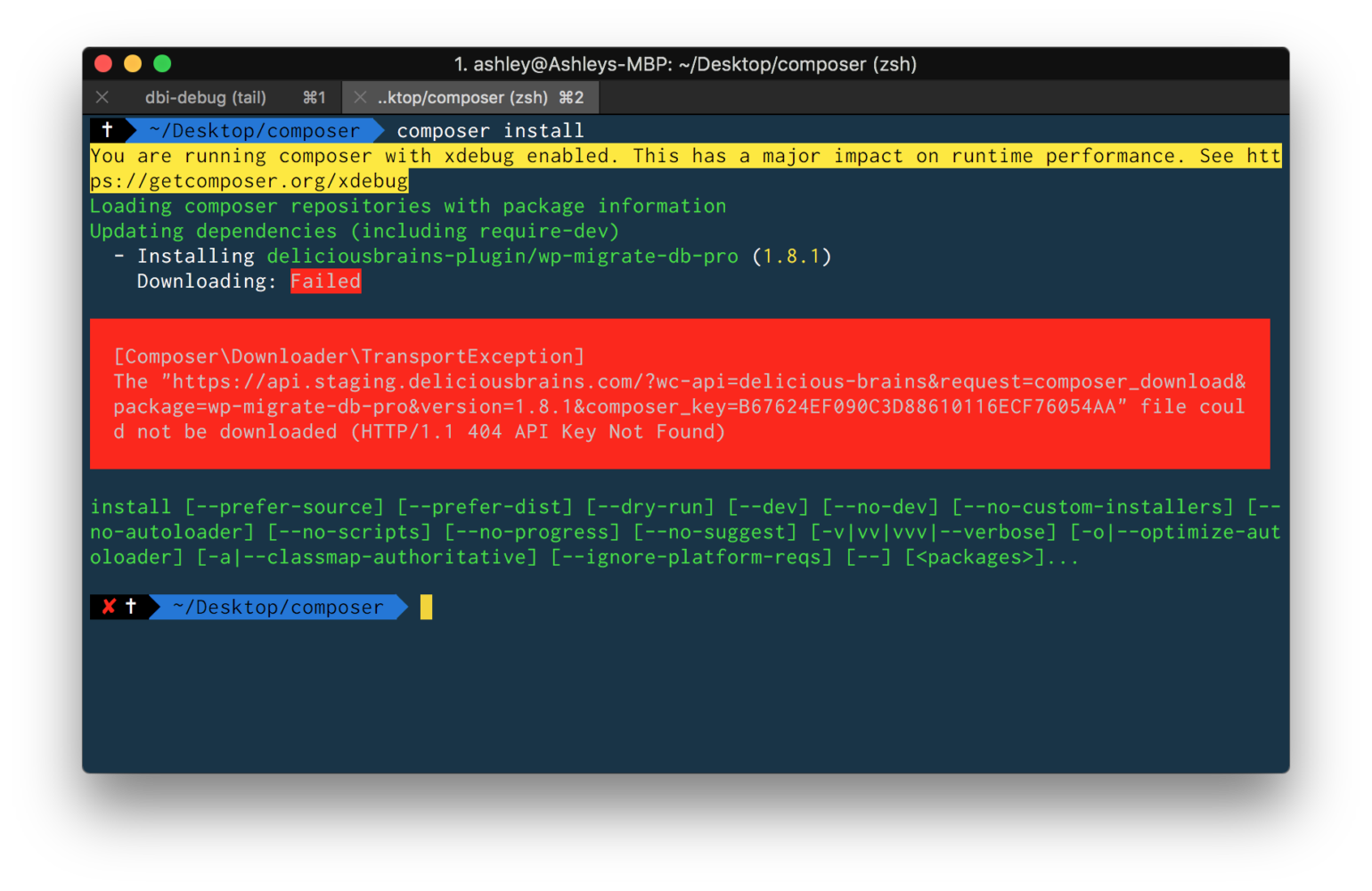The width and height of the screenshot is (1372, 891).
Task: Click 'Loading composer repositories with package information'
Action: pos(408,206)
